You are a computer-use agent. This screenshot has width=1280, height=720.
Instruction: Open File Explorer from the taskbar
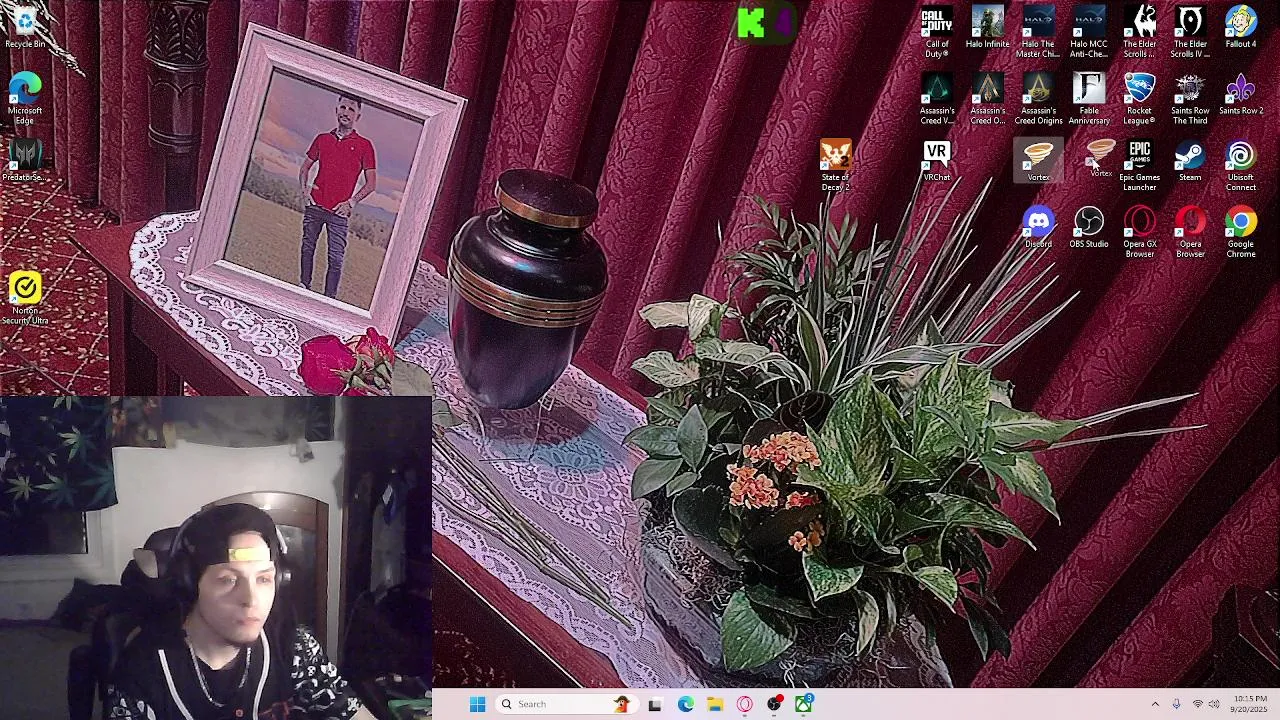(x=715, y=704)
